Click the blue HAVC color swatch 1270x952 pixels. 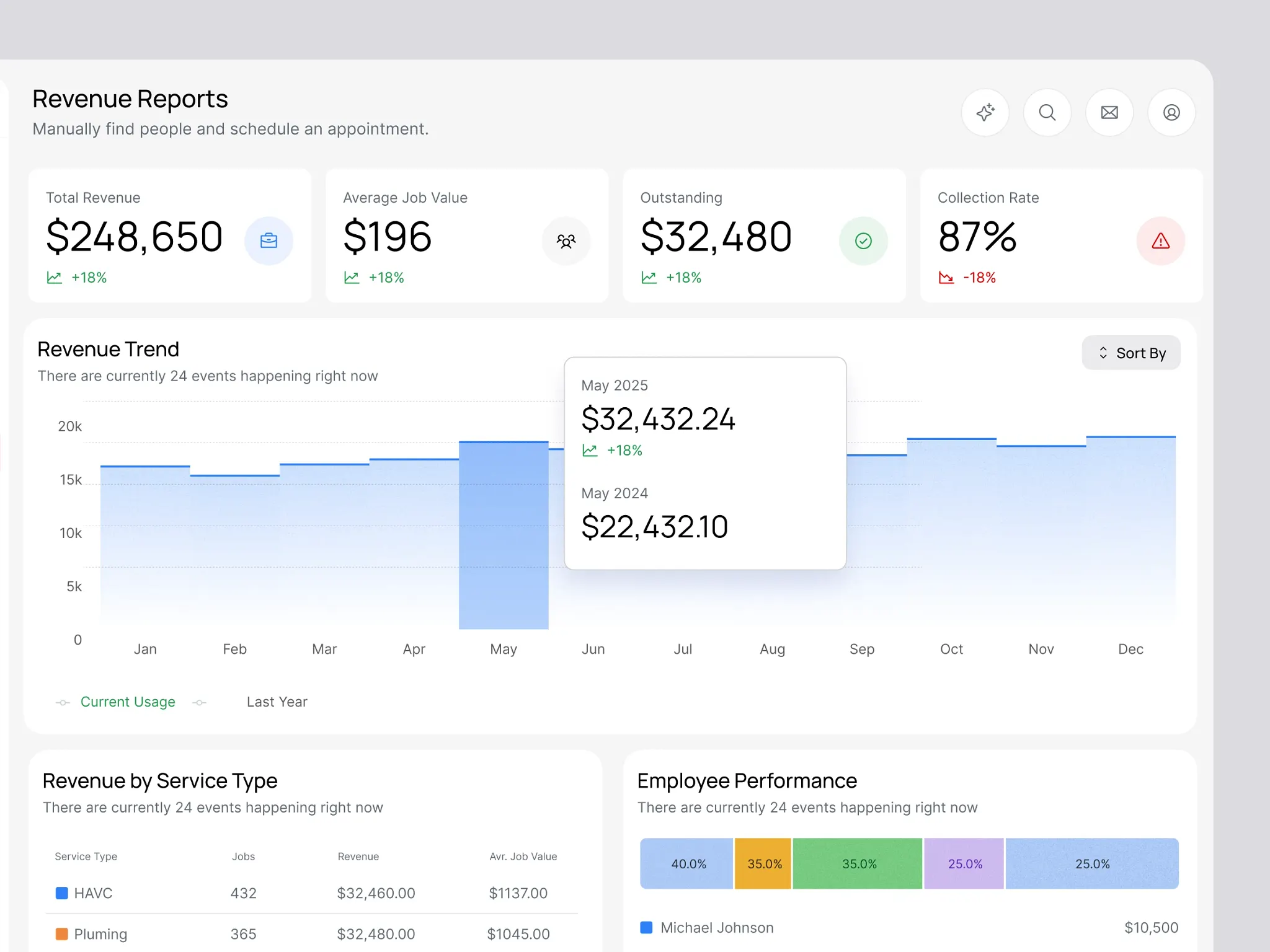(x=61, y=892)
